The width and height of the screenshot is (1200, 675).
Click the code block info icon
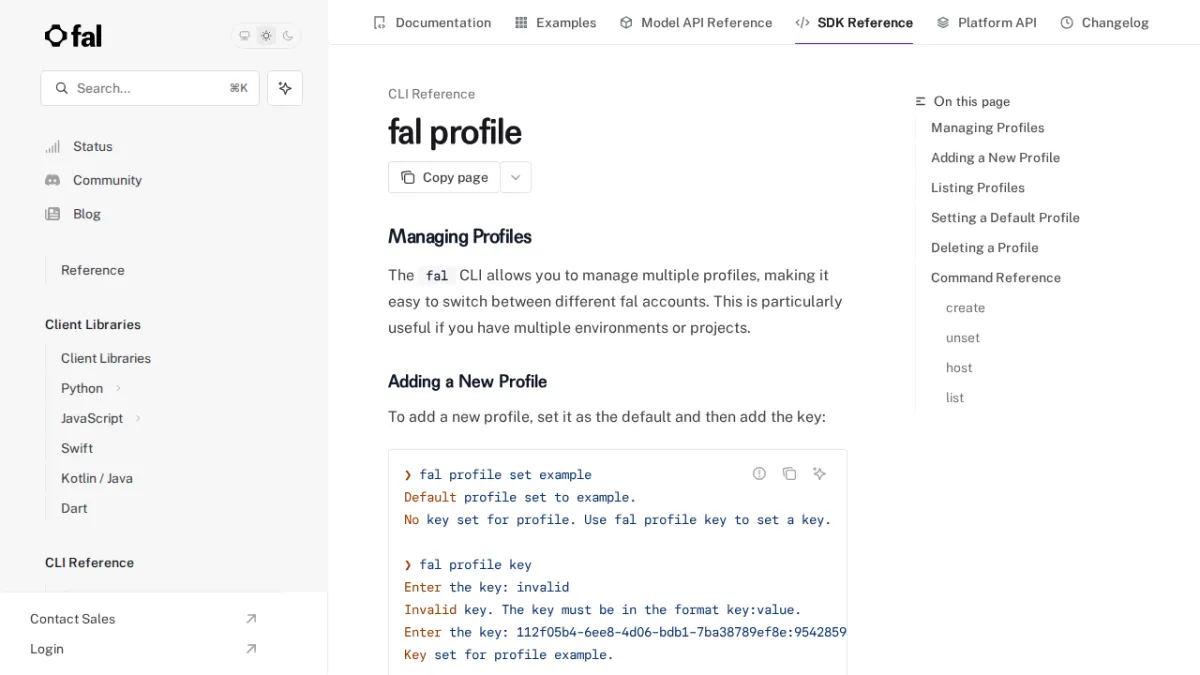click(759, 473)
